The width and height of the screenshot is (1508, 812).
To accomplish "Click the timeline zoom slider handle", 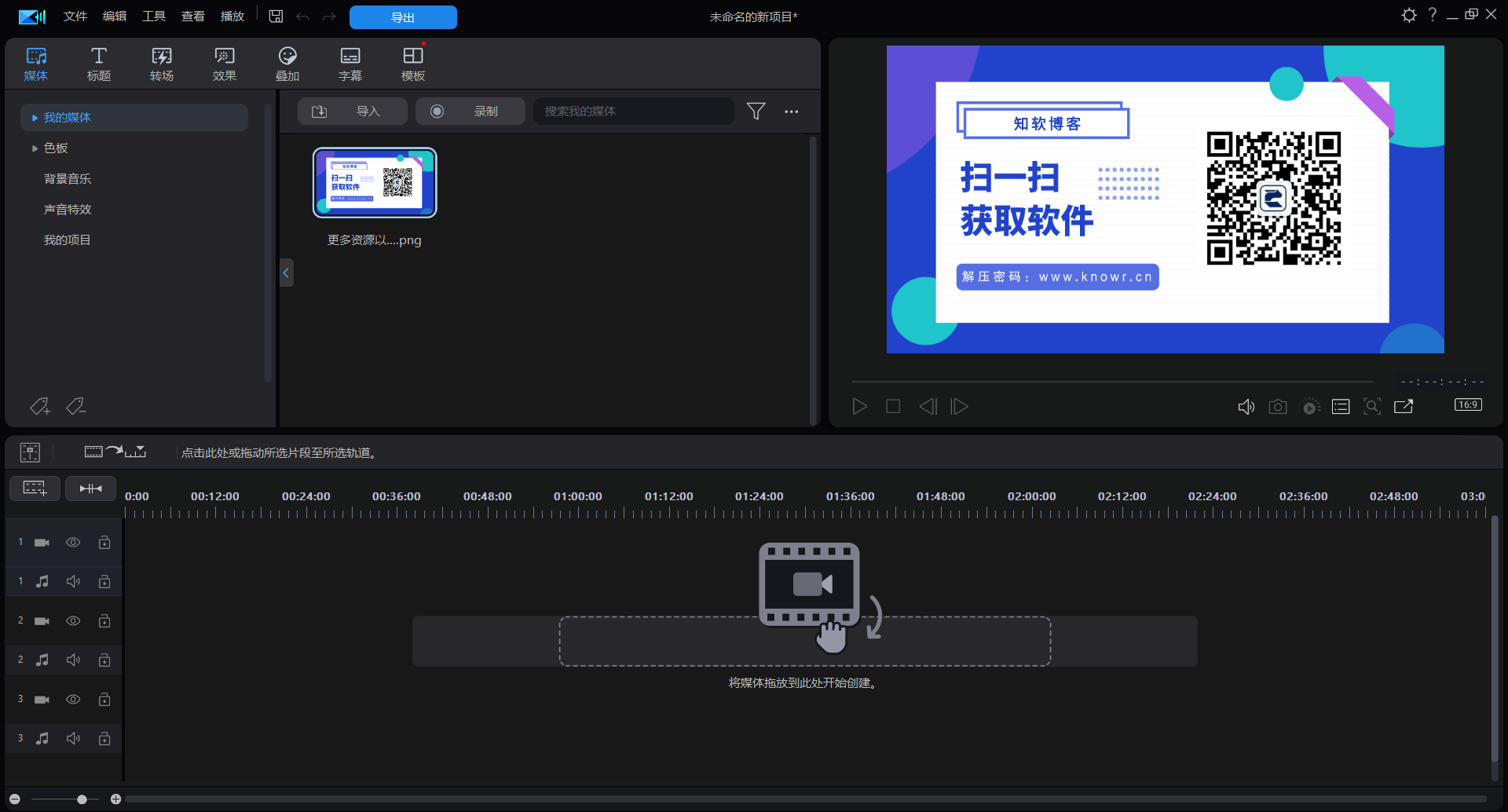I will 82,799.
